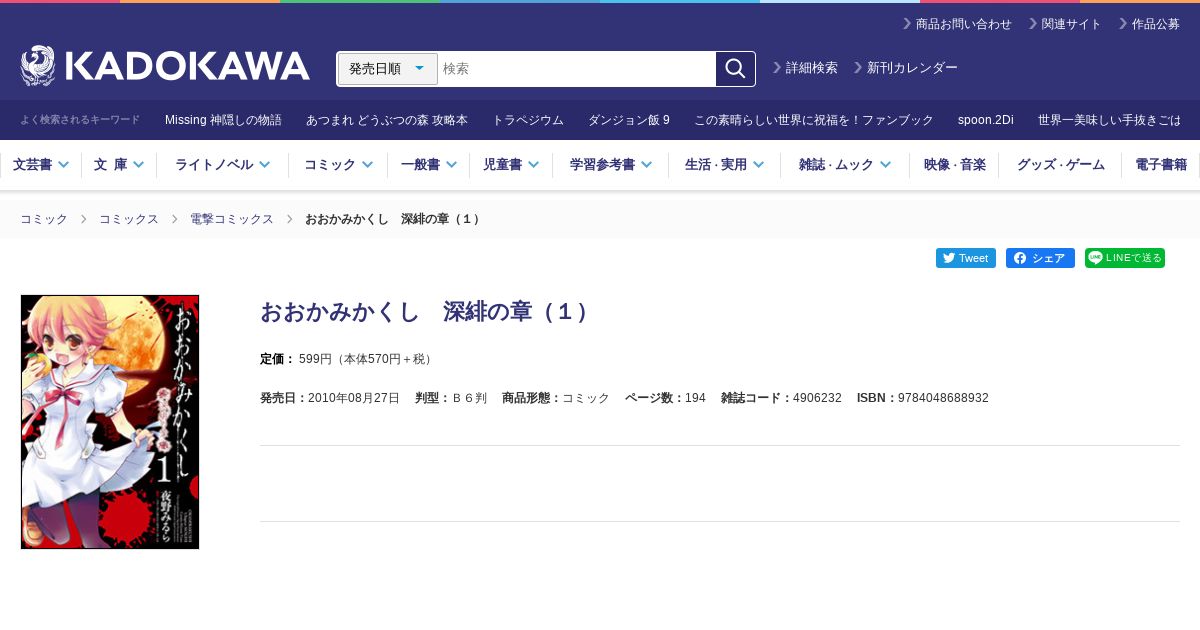Send via LINEで送る button

[1125, 258]
